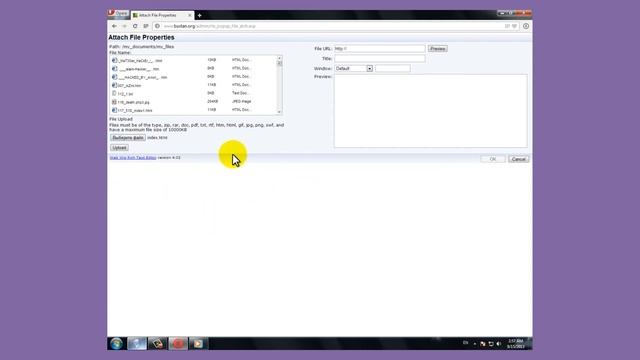
Task: Open the Window dropdown set to Default
Action: pos(353,69)
